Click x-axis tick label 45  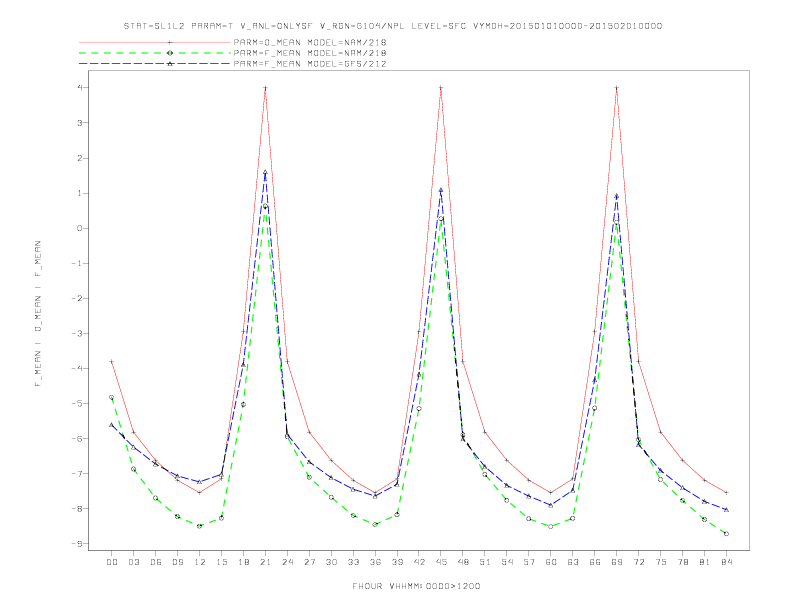point(441,562)
